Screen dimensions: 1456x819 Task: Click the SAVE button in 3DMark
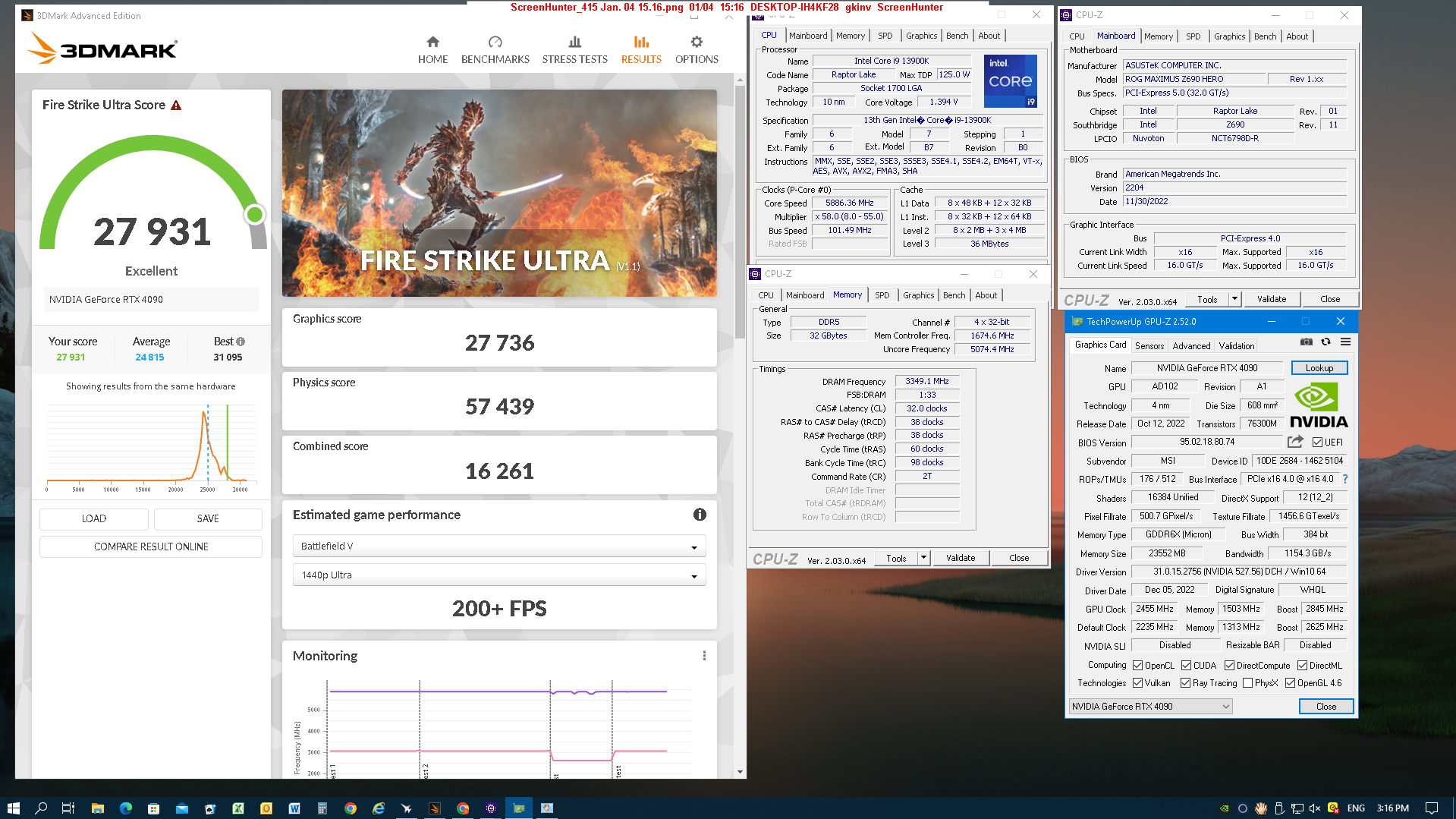208,519
